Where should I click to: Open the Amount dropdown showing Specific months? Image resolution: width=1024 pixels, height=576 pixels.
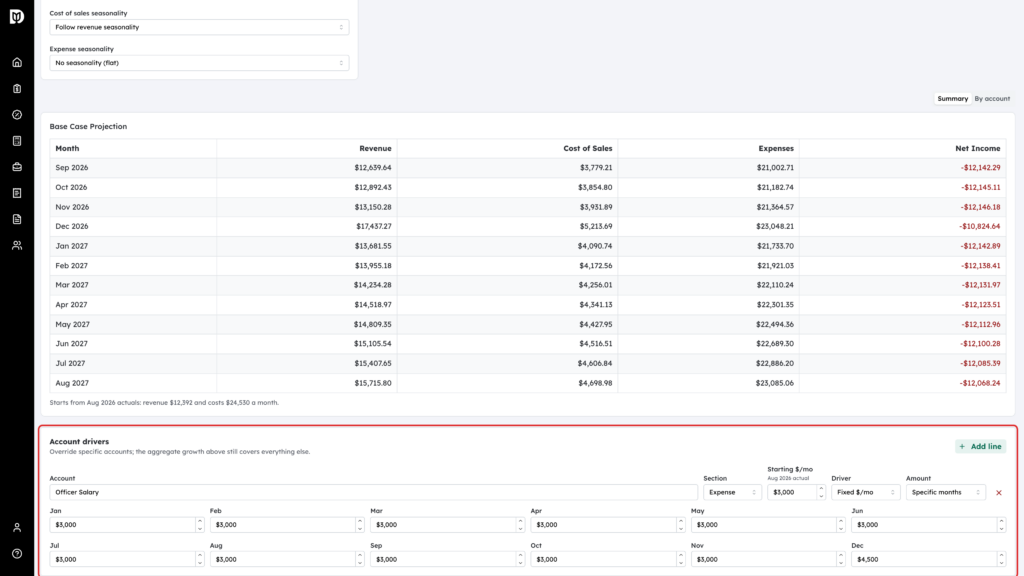pos(946,492)
